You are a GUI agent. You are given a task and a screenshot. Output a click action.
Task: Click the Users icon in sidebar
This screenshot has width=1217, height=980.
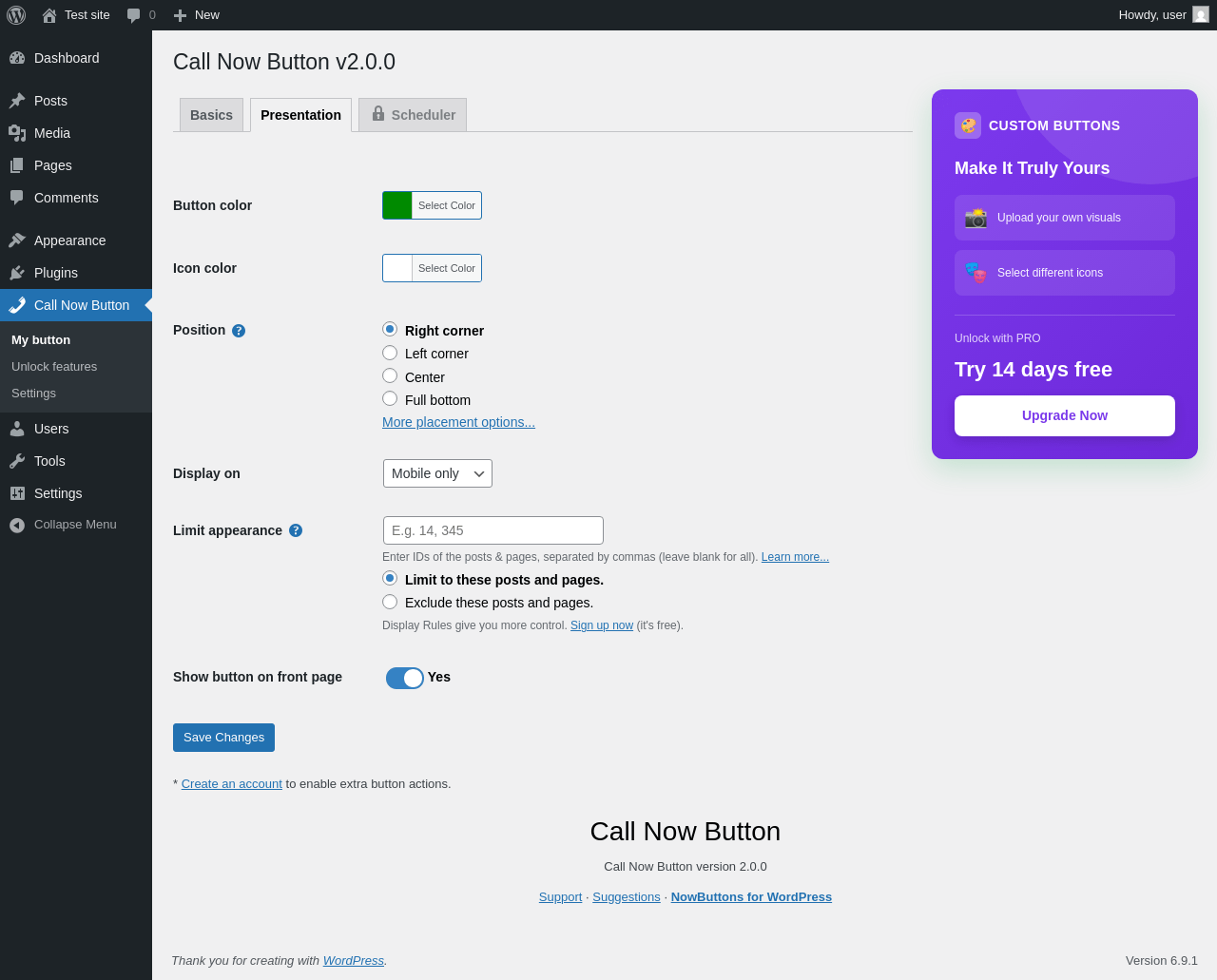(x=17, y=429)
